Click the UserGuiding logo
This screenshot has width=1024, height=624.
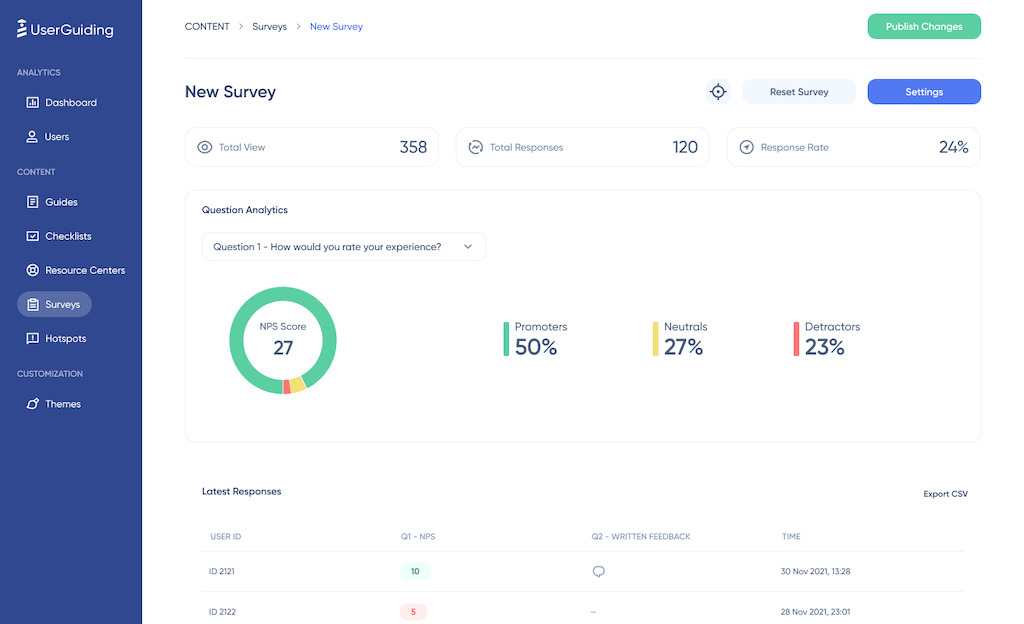coord(63,29)
